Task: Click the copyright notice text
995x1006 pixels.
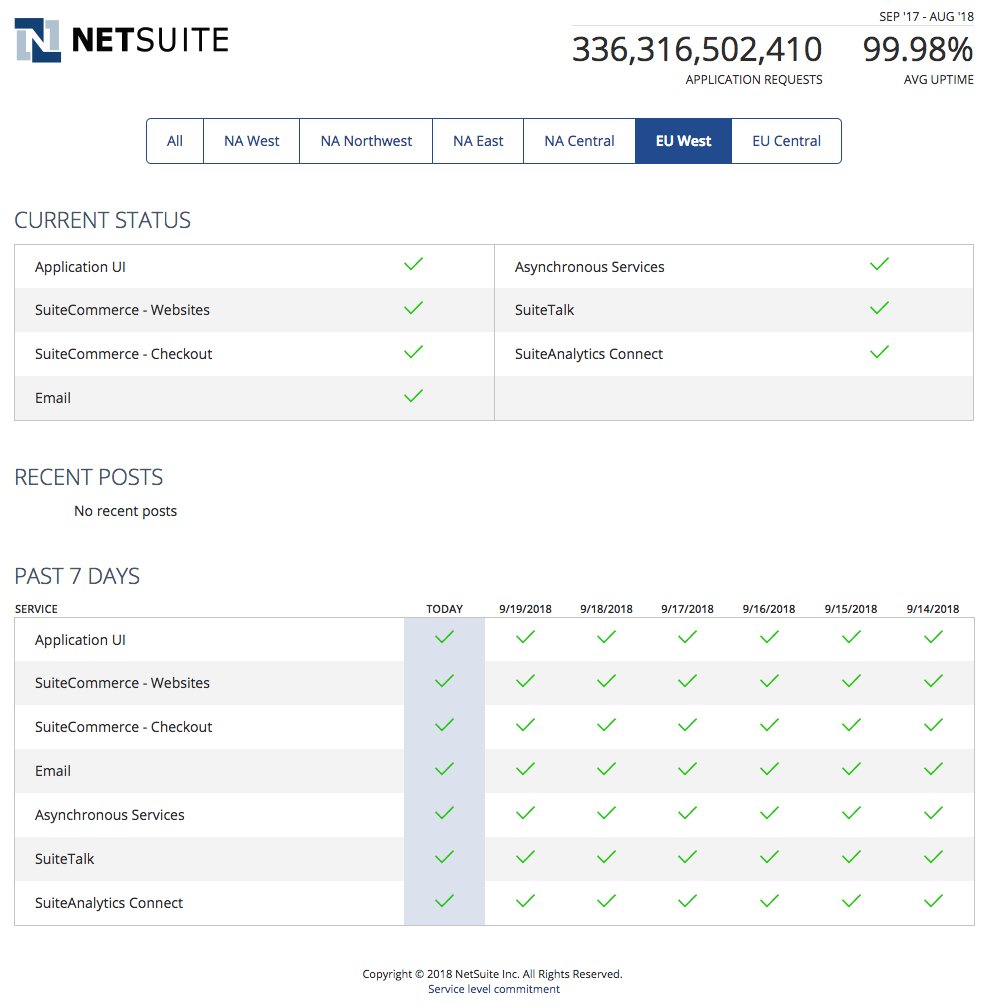Action: 492,973
